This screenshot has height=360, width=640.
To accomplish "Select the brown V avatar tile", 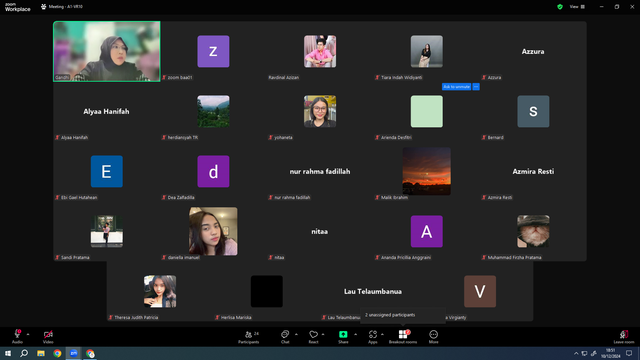I will tap(480, 291).
